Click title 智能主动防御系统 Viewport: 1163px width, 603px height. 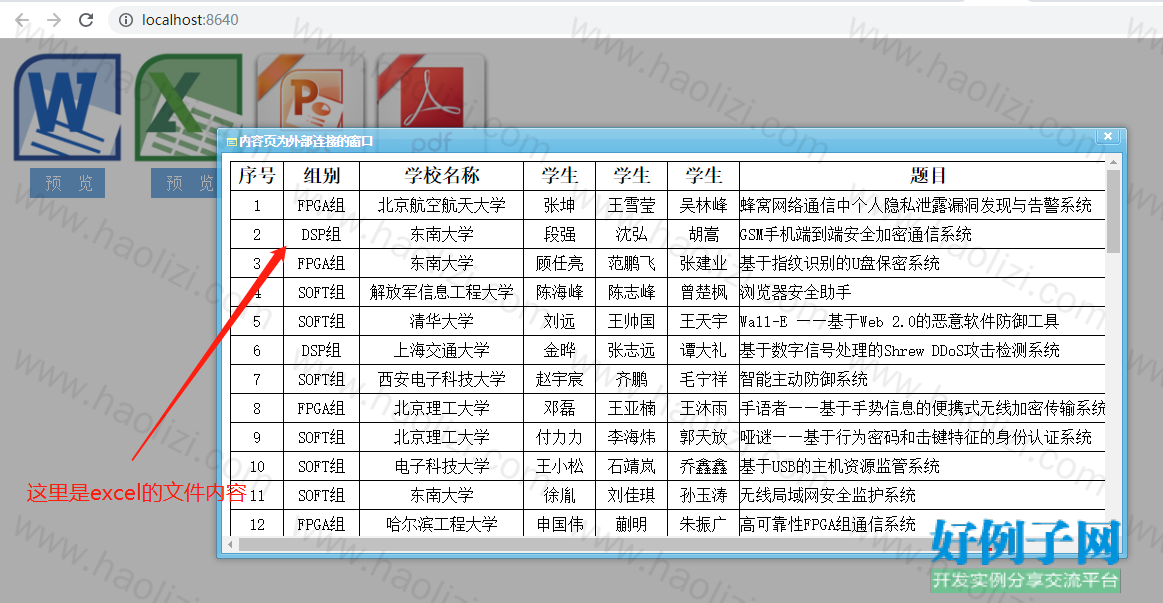[x=804, y=379]
